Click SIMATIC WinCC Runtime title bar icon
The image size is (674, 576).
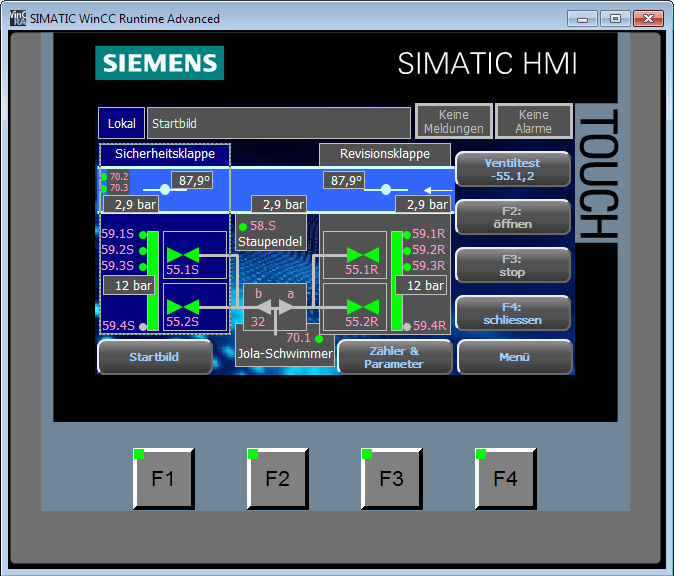pyautogui.click(x=17, y=18)
